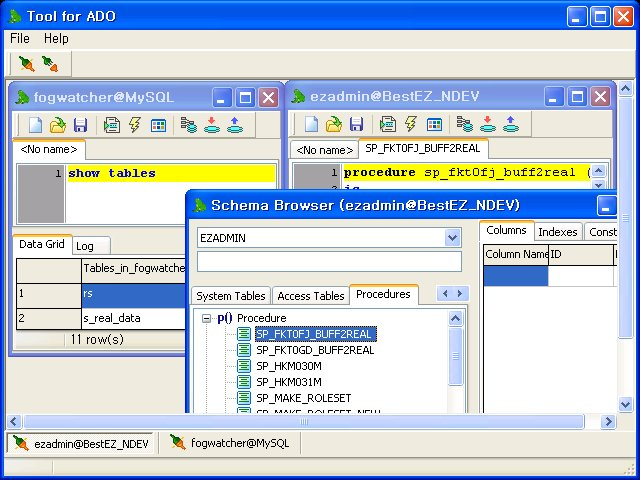Screen dimensions: 640x480
Task: Create new document in ezadmin@BestEZ_NDEV window
Action: click(x=311, y=124)
